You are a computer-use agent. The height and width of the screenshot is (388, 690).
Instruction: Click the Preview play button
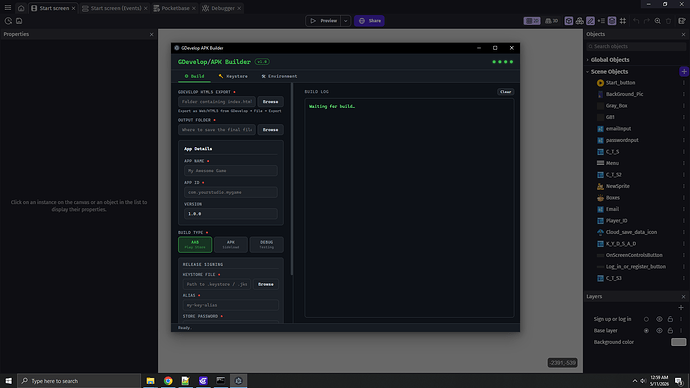point(323,21)
